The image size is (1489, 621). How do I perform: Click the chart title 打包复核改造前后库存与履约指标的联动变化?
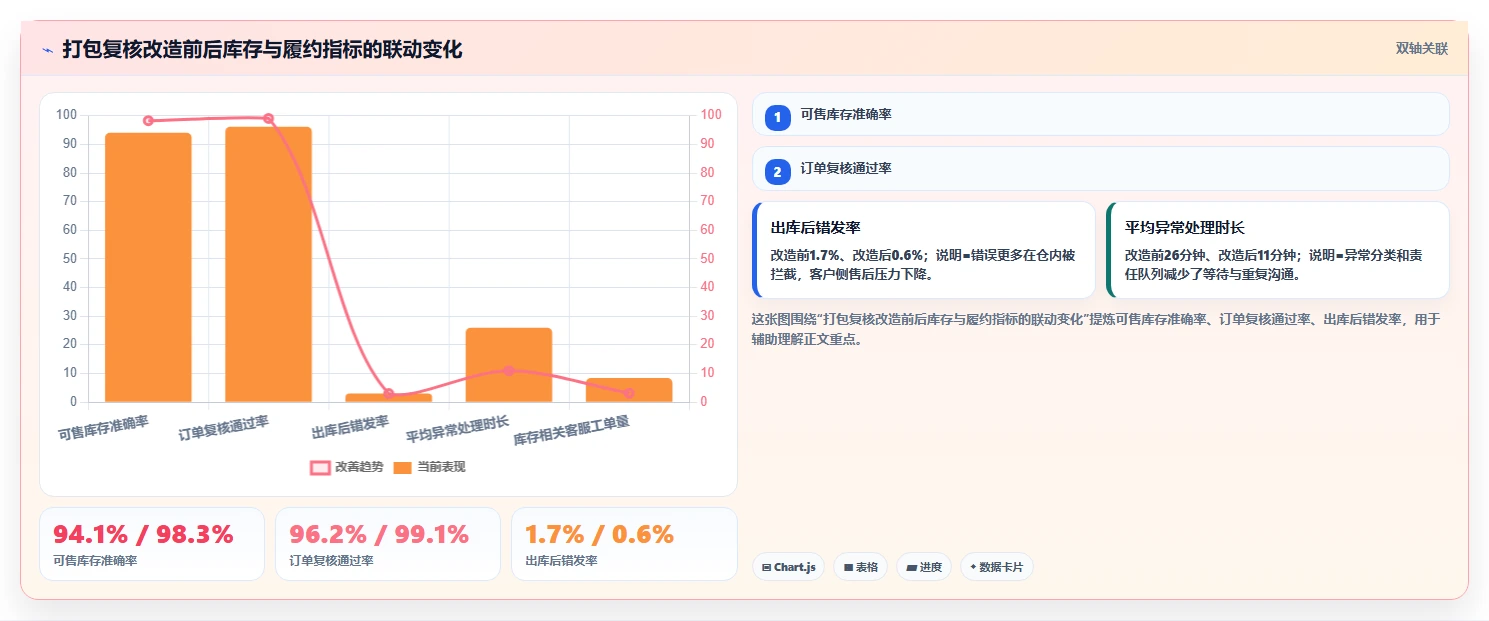[262, 49]
